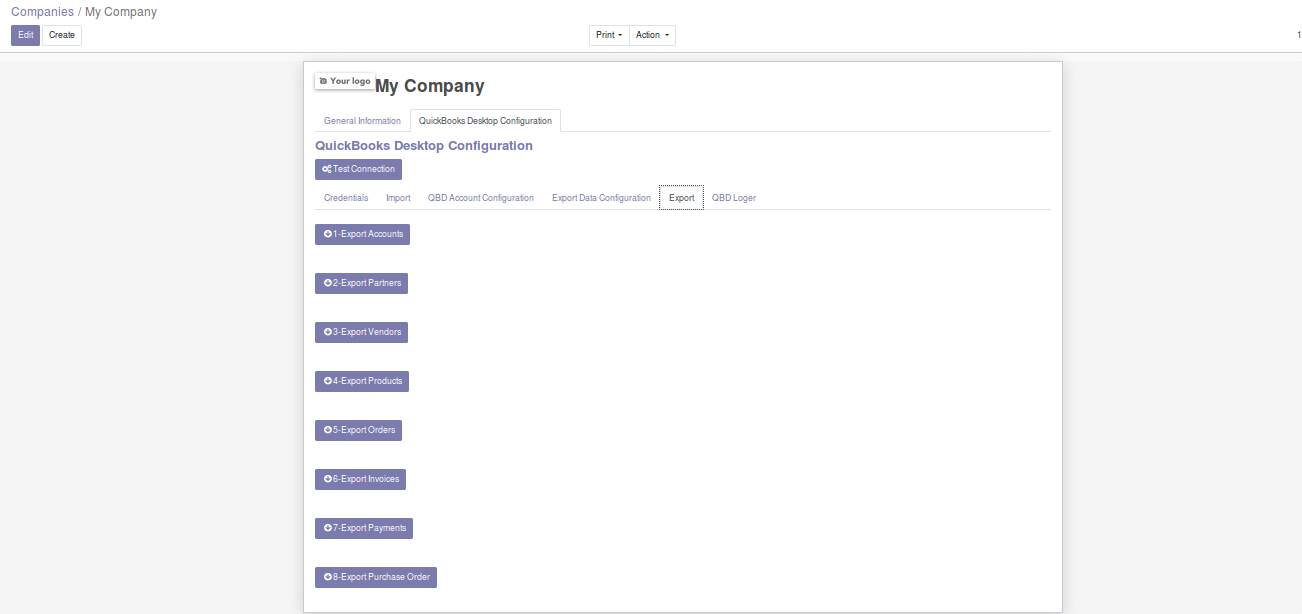Switch to General Information tab

pyautogui.click(x=362, y=121)
